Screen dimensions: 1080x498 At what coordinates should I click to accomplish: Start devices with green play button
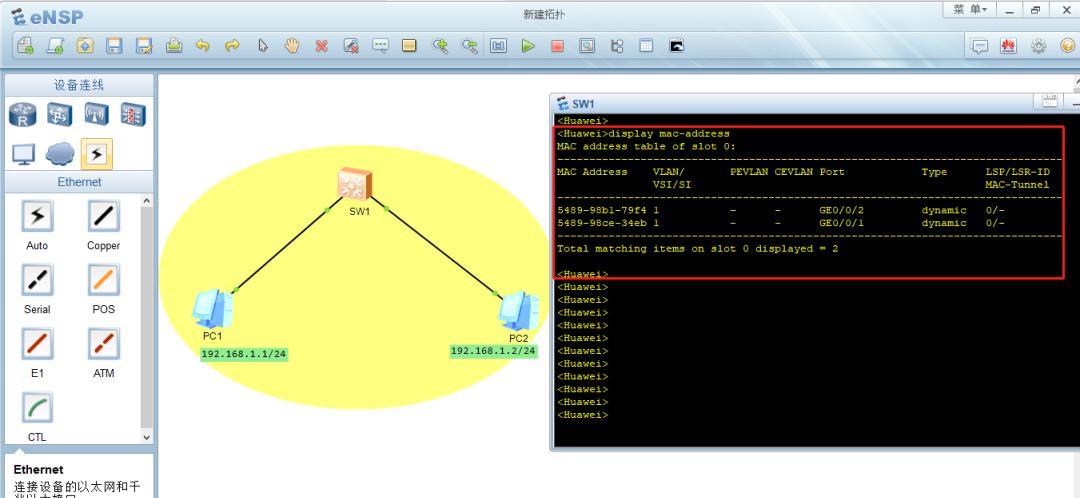point(528,46)
